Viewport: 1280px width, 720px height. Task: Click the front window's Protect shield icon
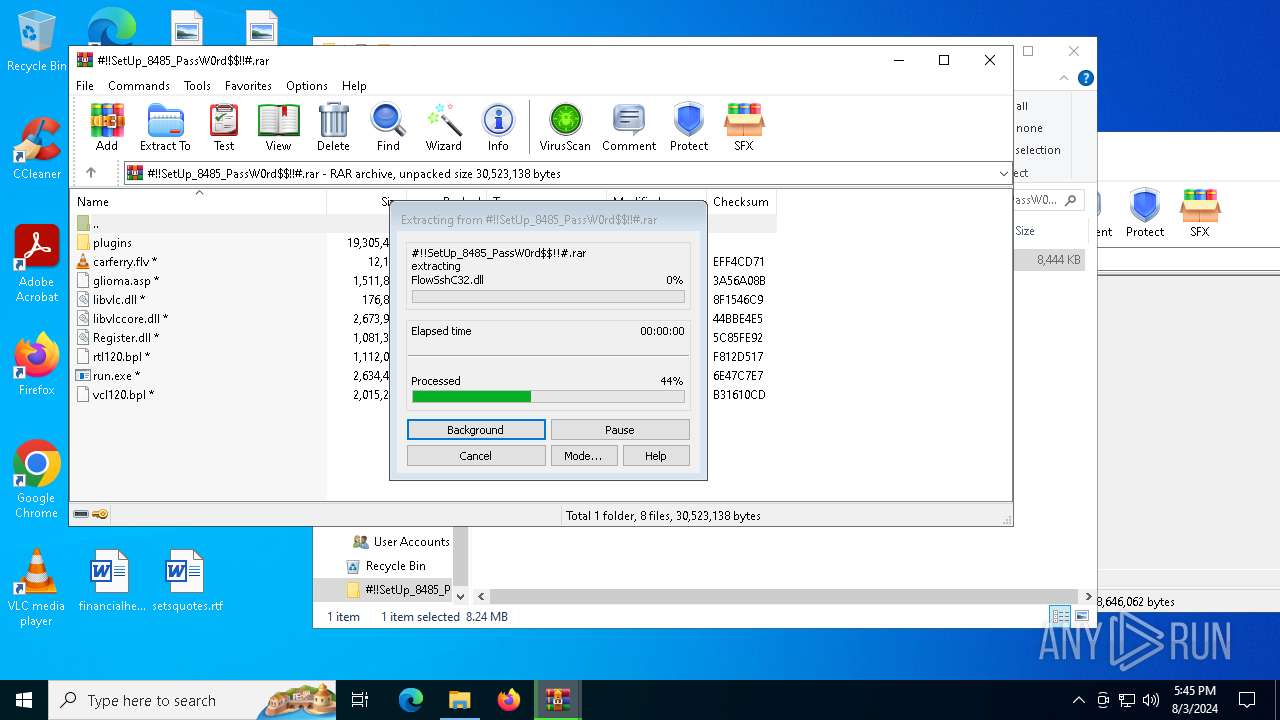689,127
